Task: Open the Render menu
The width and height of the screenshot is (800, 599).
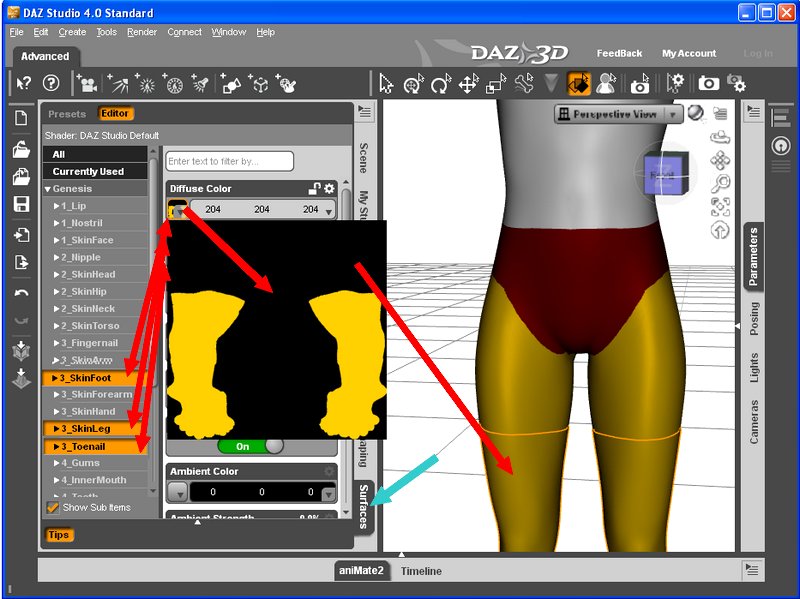Action: click(142, 32)
